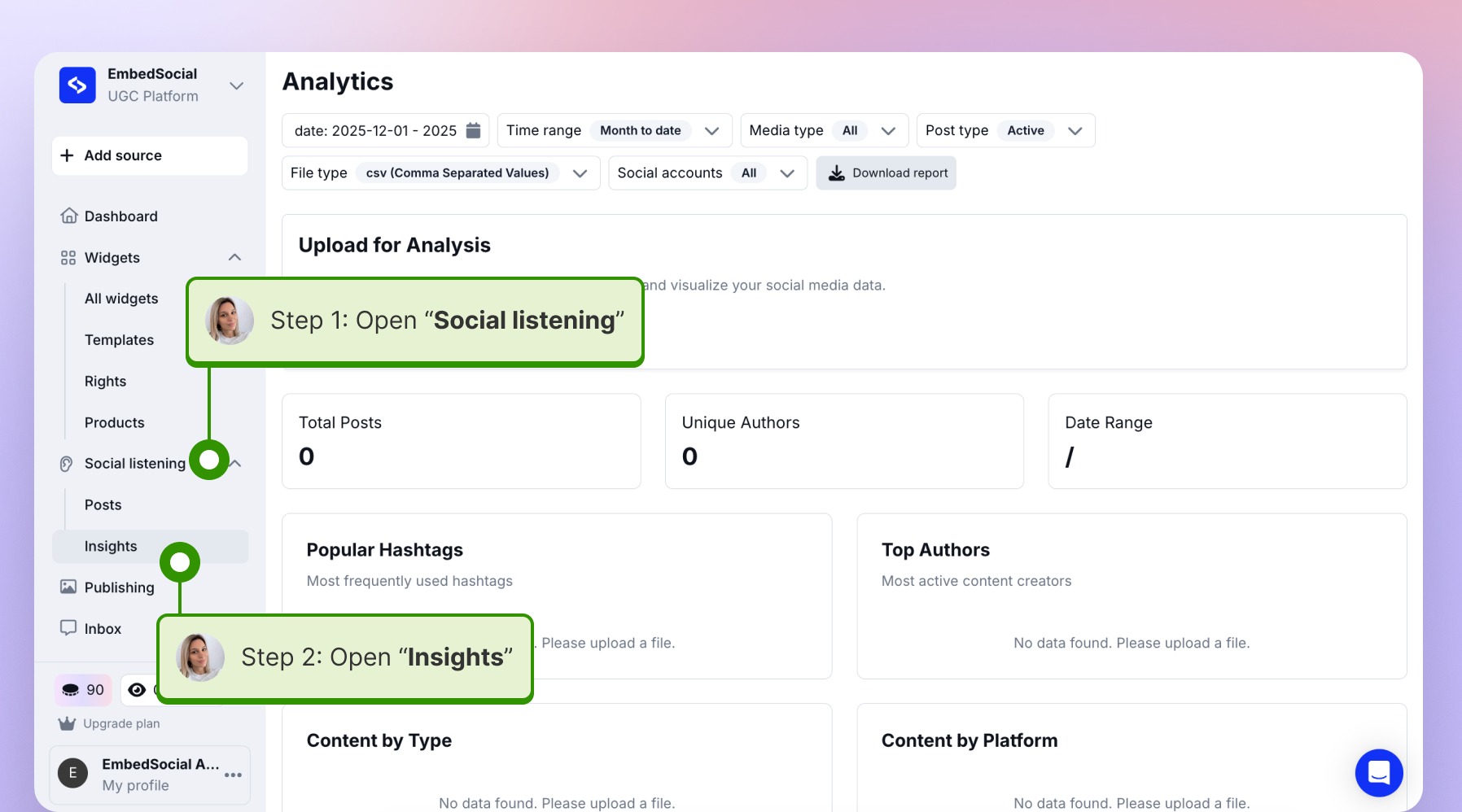
Task: Click the date range input field
Action: (x=386, y=130)
